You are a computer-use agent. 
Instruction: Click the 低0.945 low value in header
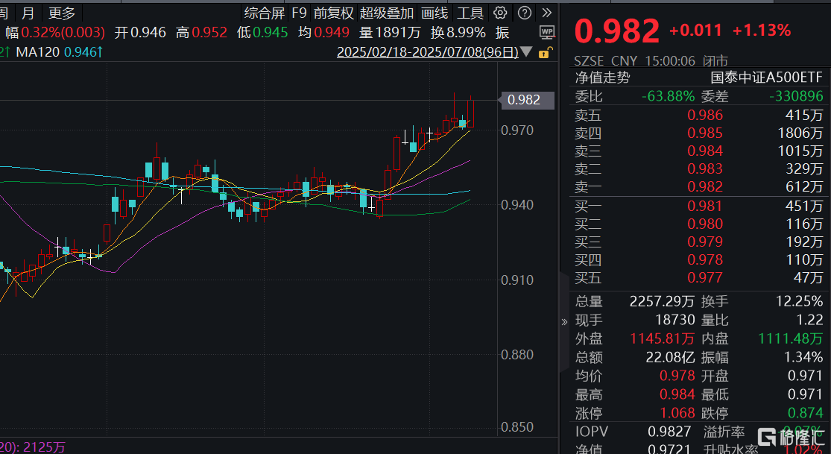tap(262, 33)
